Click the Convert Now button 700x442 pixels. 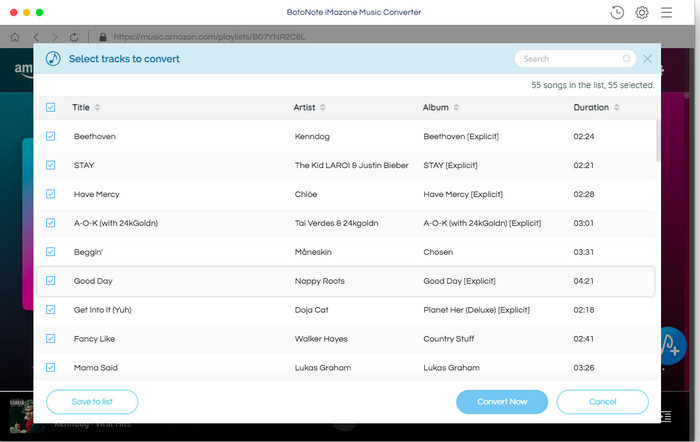tap(502, 402)
